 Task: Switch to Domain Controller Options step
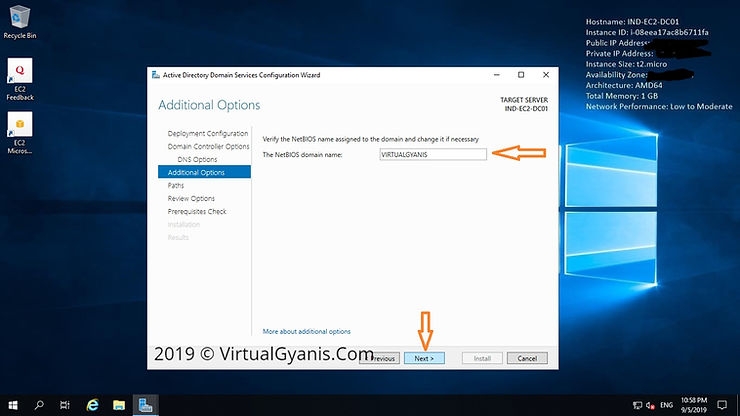(x=208, y=146)
